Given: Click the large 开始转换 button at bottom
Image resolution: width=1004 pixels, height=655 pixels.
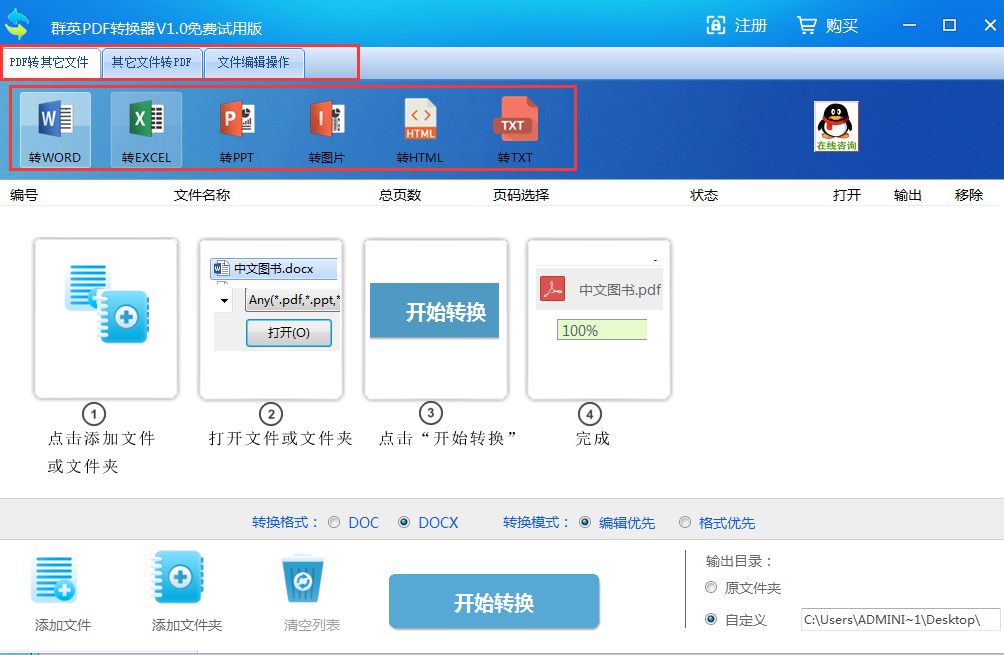Looking at the screenshot, I should pyautogui.click(x=494, y=602).
